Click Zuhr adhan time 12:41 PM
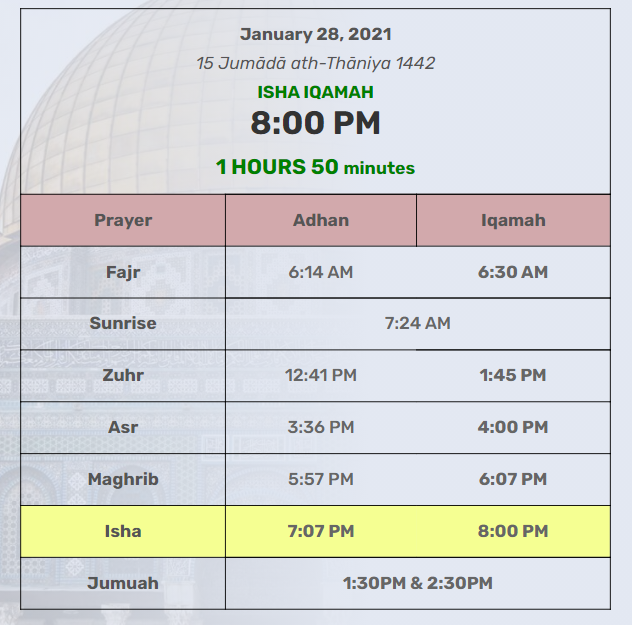632x625 pixels. (321, 376)
